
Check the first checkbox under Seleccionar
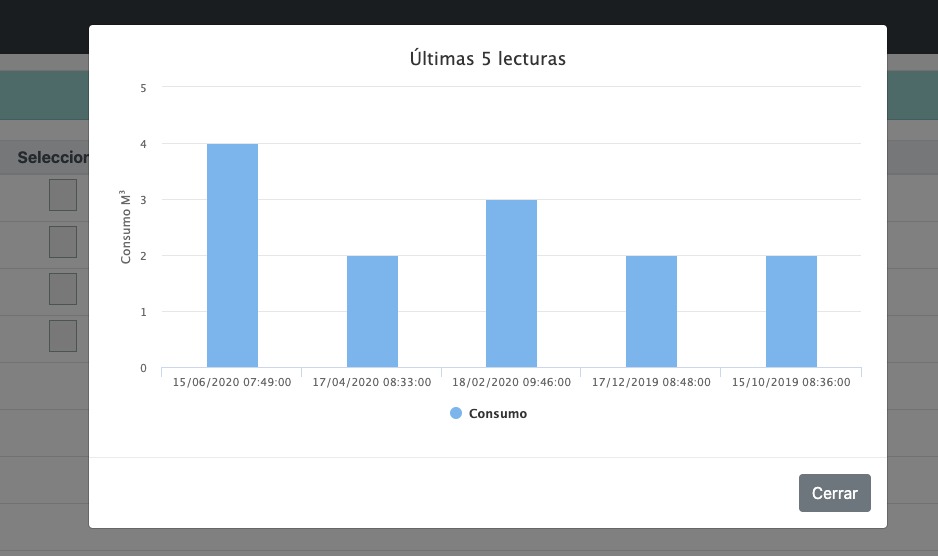coord(63,195)
